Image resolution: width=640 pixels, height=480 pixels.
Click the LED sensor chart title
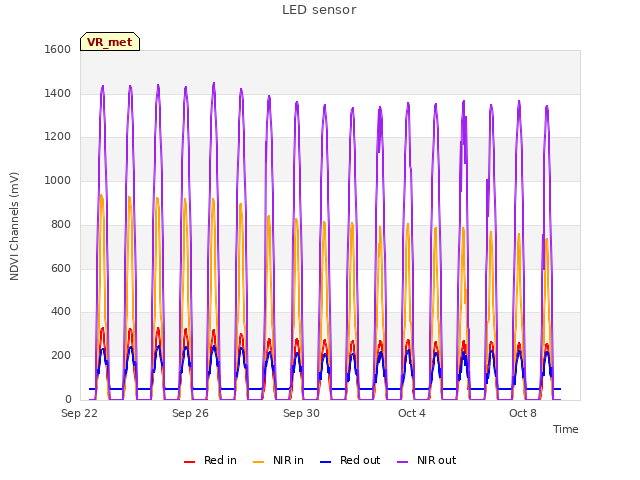pyautogui.click(x=319, y=10)
